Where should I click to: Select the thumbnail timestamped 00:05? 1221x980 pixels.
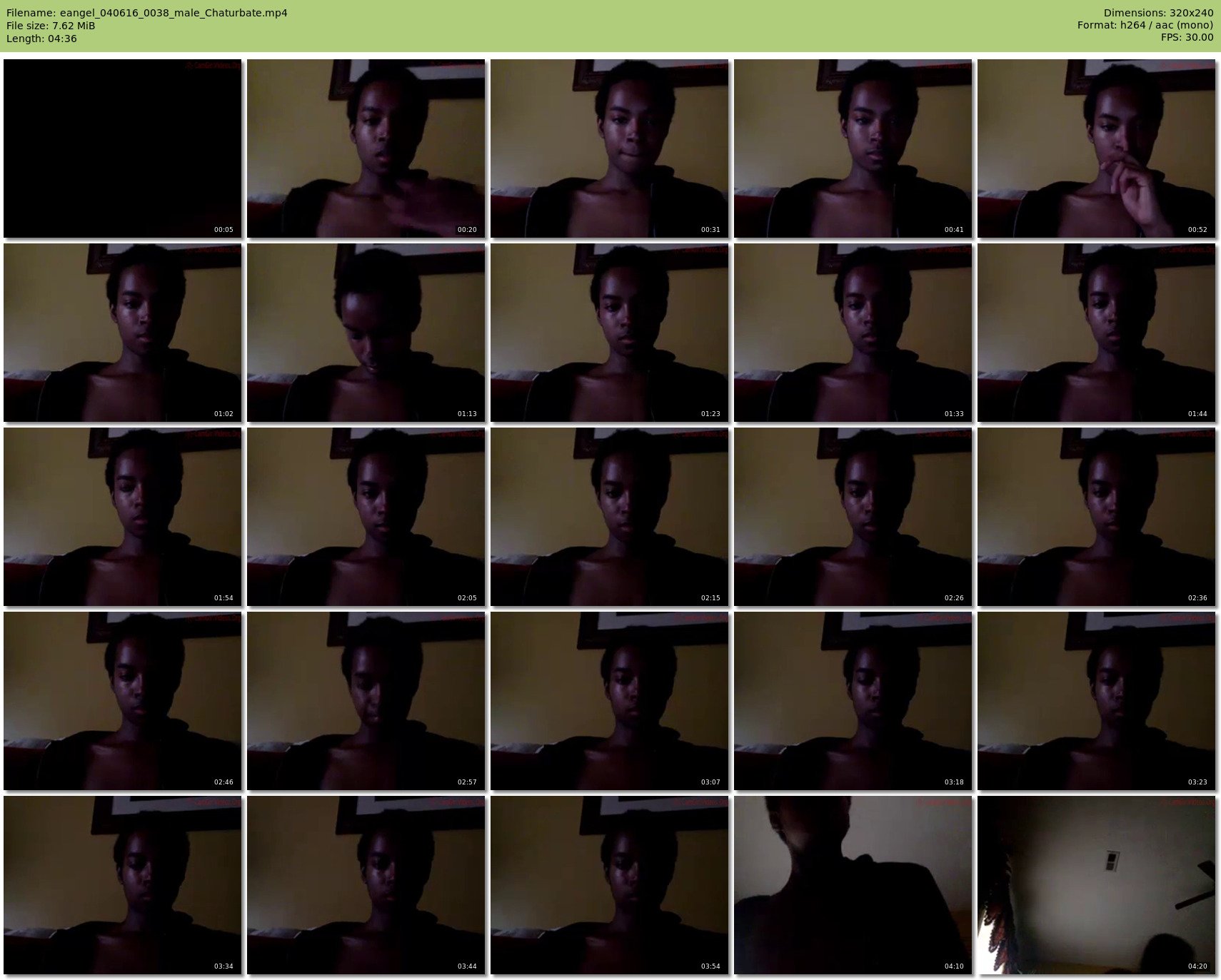click(123, 148)
